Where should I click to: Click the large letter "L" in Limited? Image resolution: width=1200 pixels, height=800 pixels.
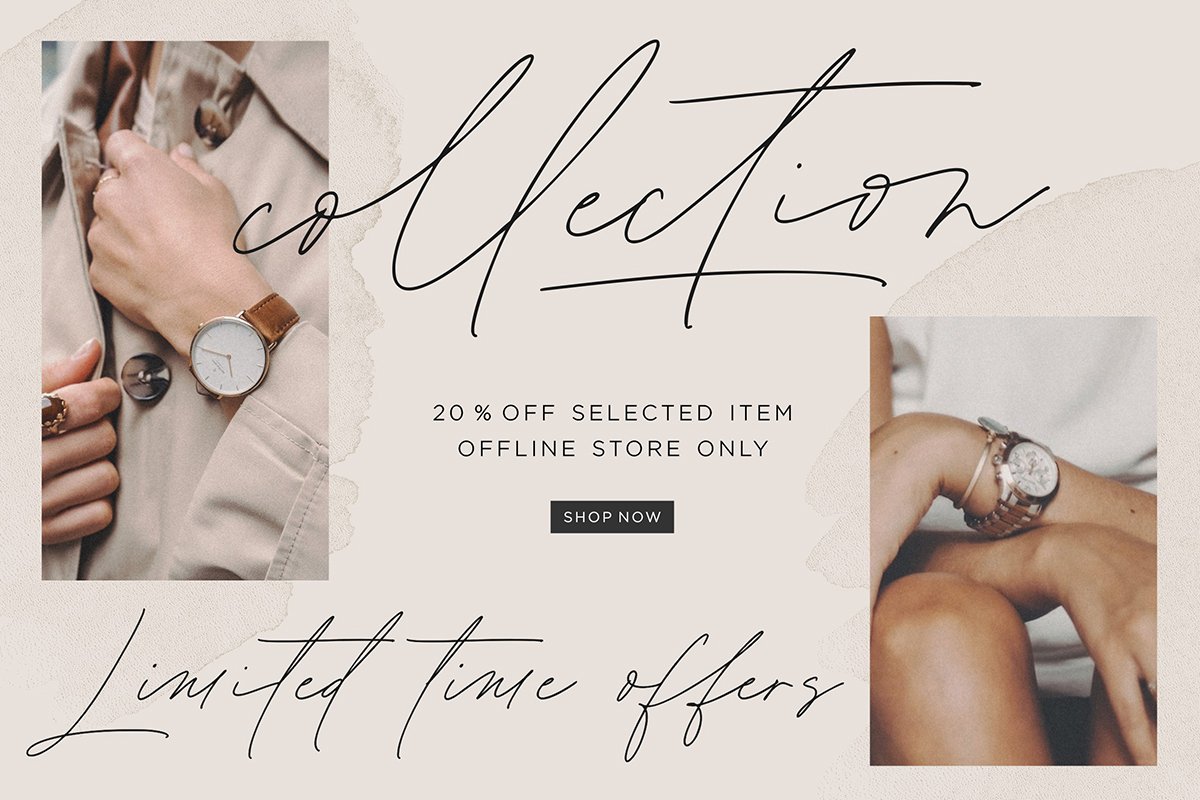click(x=95, y=685)
